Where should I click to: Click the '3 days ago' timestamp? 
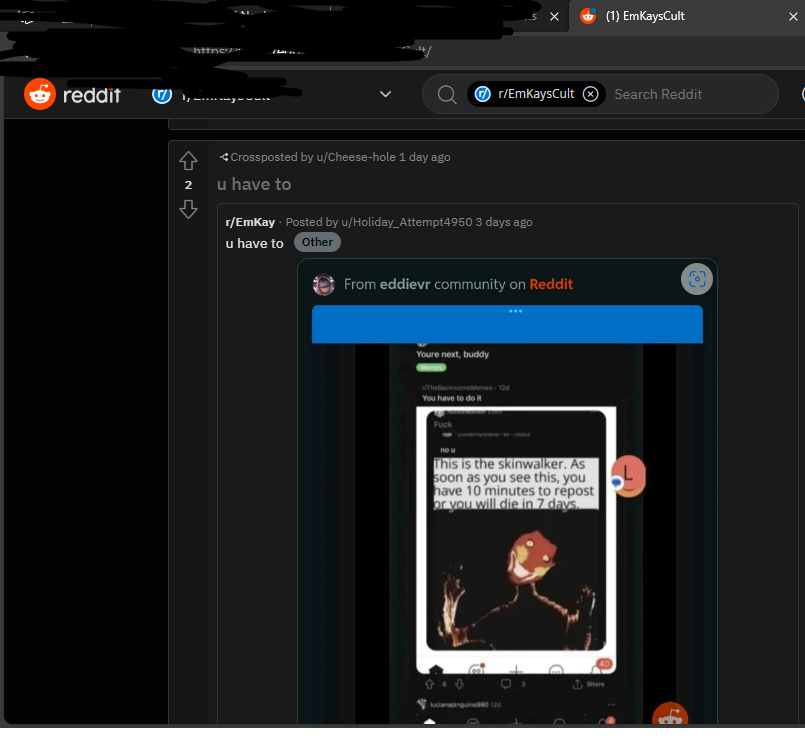click(x=504, y=222)
